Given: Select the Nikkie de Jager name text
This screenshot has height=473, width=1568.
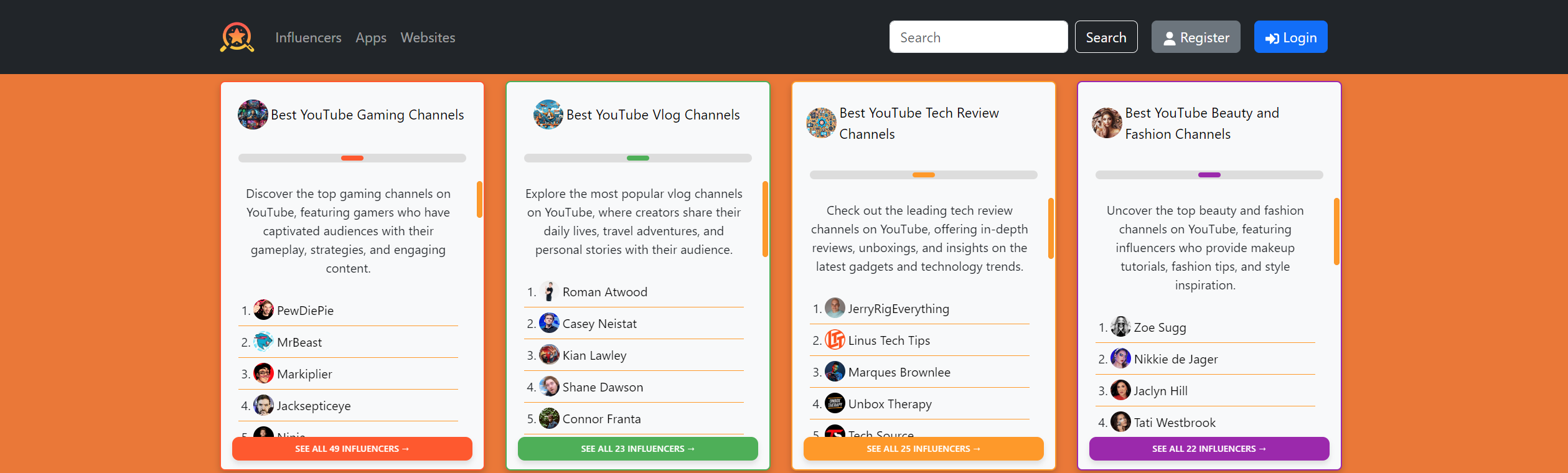Looking at the screenshot, I should (x=1176, y=359).
